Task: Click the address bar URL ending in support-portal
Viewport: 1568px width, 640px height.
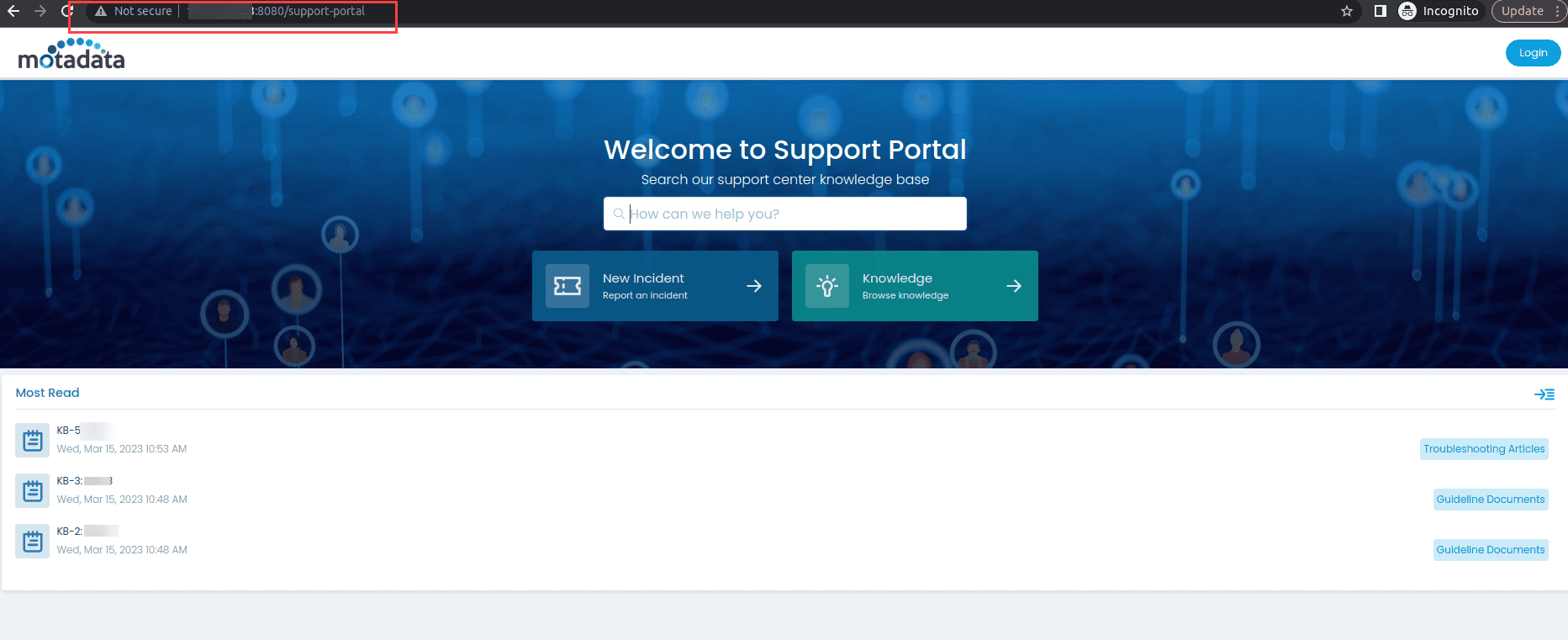Action: pos(277,11)
